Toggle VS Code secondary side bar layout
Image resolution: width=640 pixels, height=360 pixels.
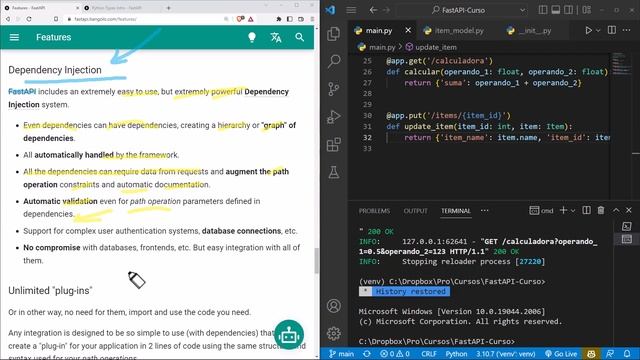(x=568, y=10)
